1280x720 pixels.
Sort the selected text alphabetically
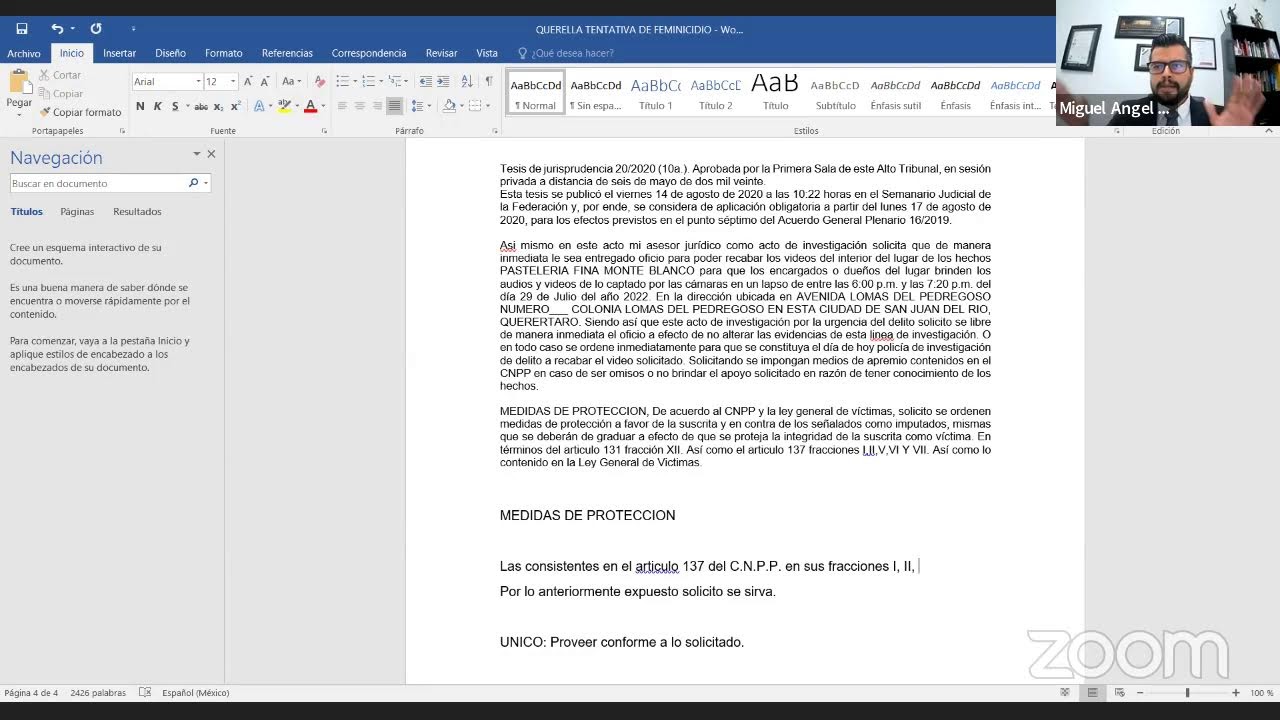pos(467,81)
